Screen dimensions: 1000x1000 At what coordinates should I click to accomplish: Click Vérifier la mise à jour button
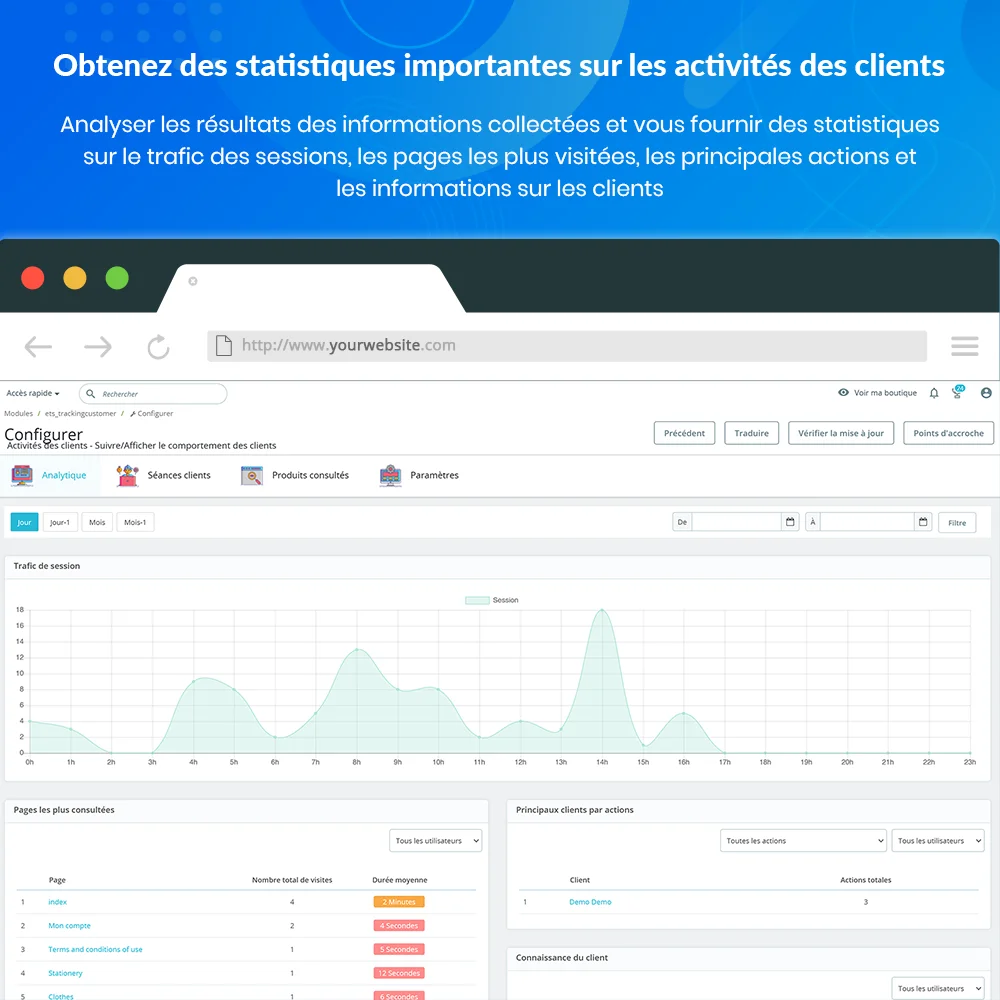841,433
